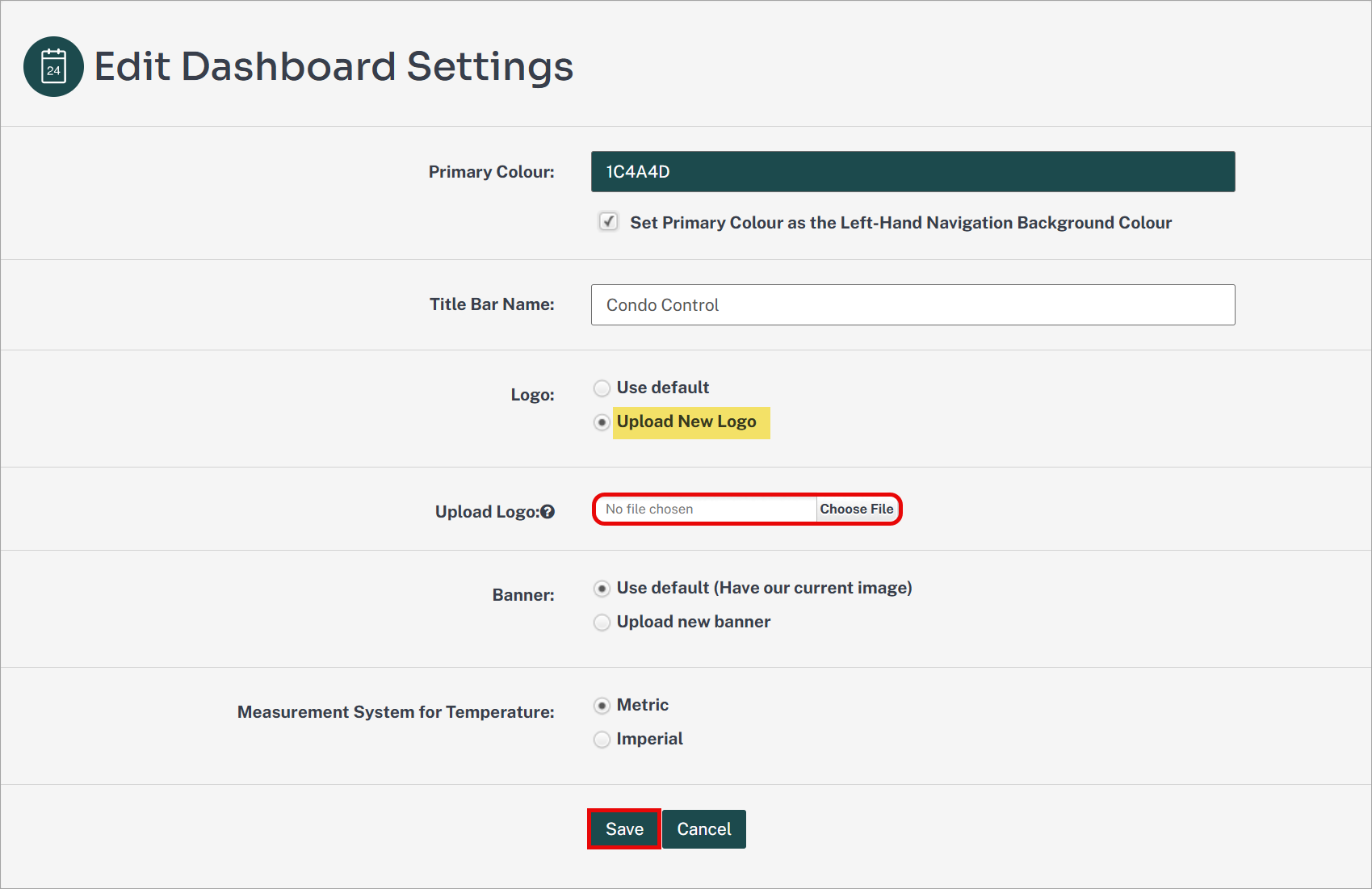This screenshot has height=889, width=1372.
Task: Click the Banner label
Action: 523,595
